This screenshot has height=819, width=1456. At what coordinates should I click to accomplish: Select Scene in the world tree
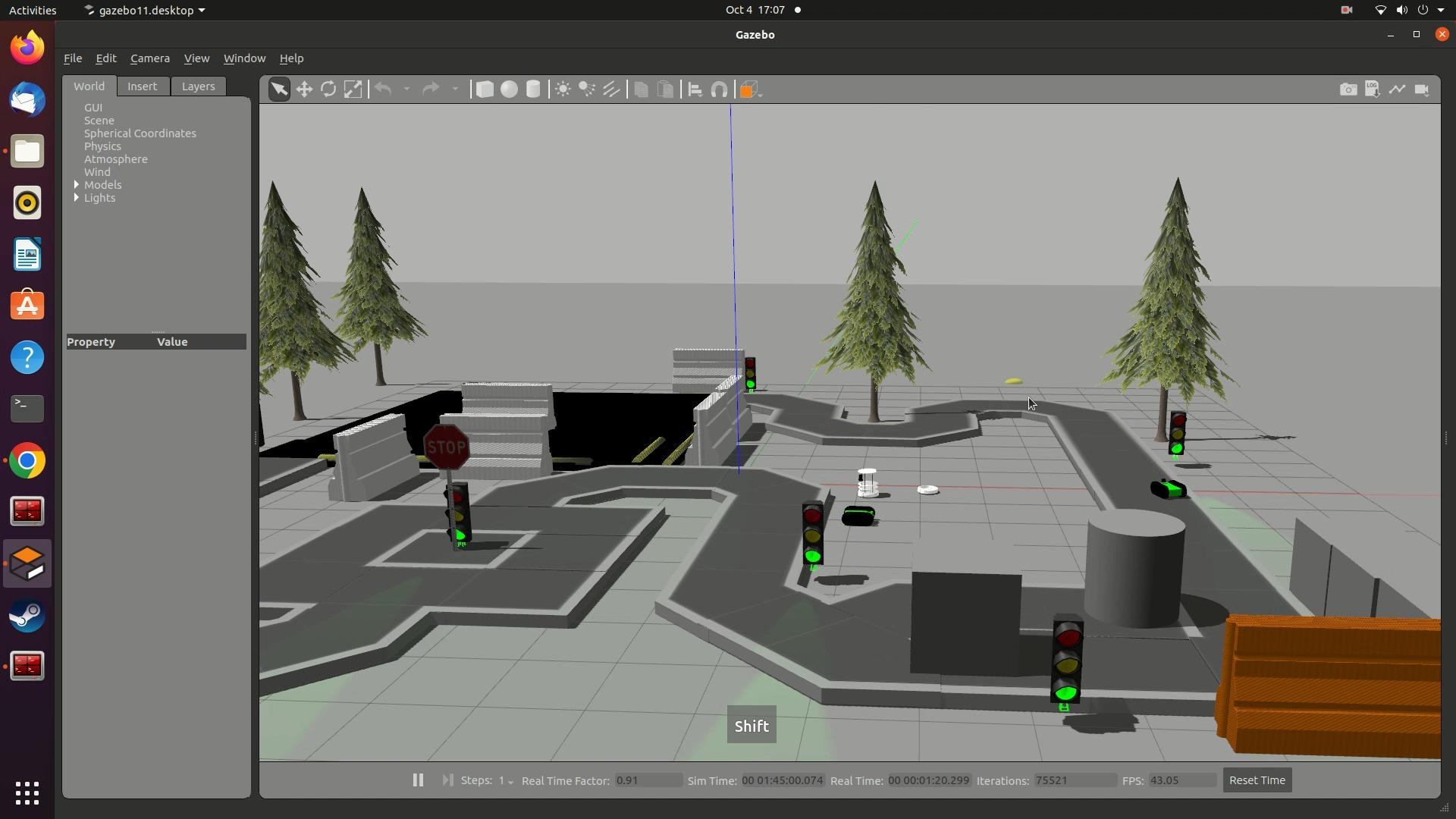pyautogui.click(x=99, y=120)
